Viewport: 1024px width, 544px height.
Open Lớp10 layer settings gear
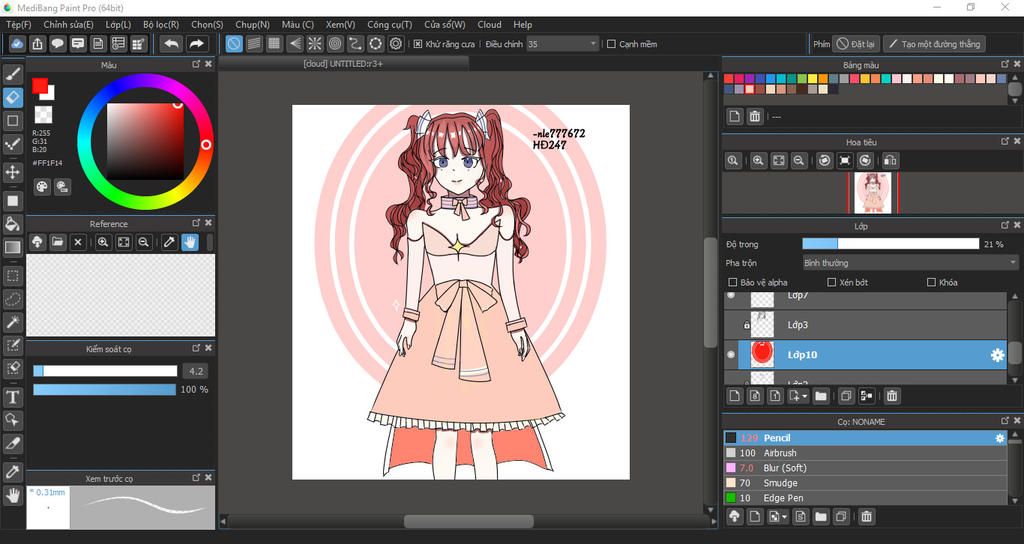tap(997, 355)
